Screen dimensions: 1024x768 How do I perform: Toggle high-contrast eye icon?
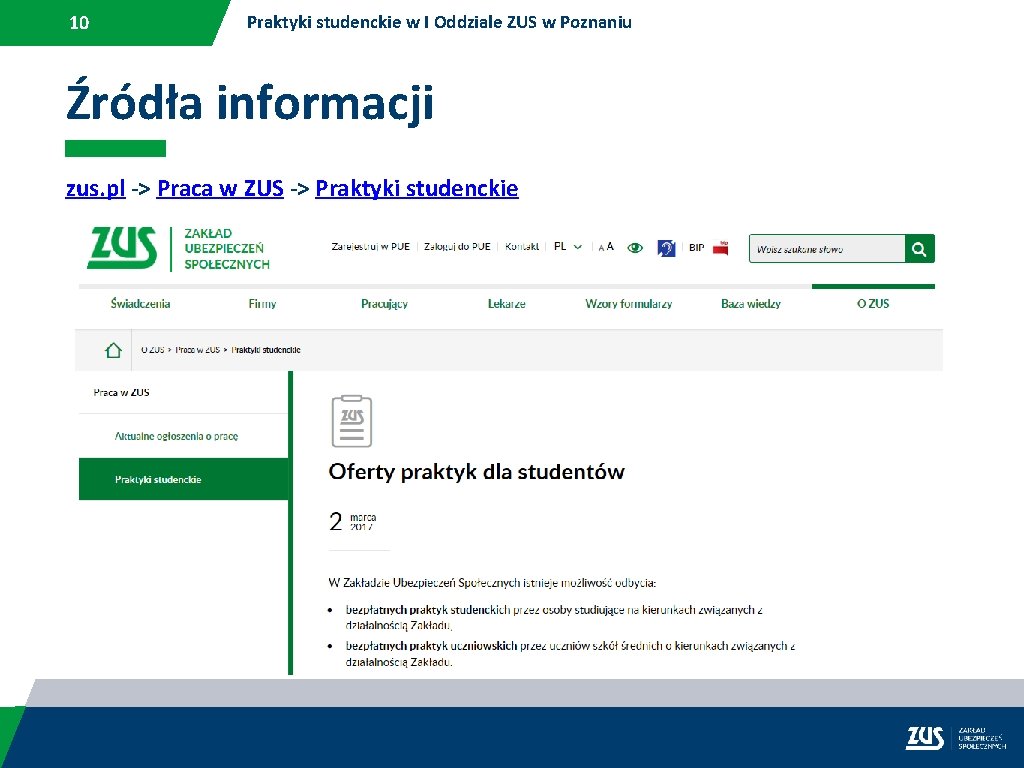(635, 248)
